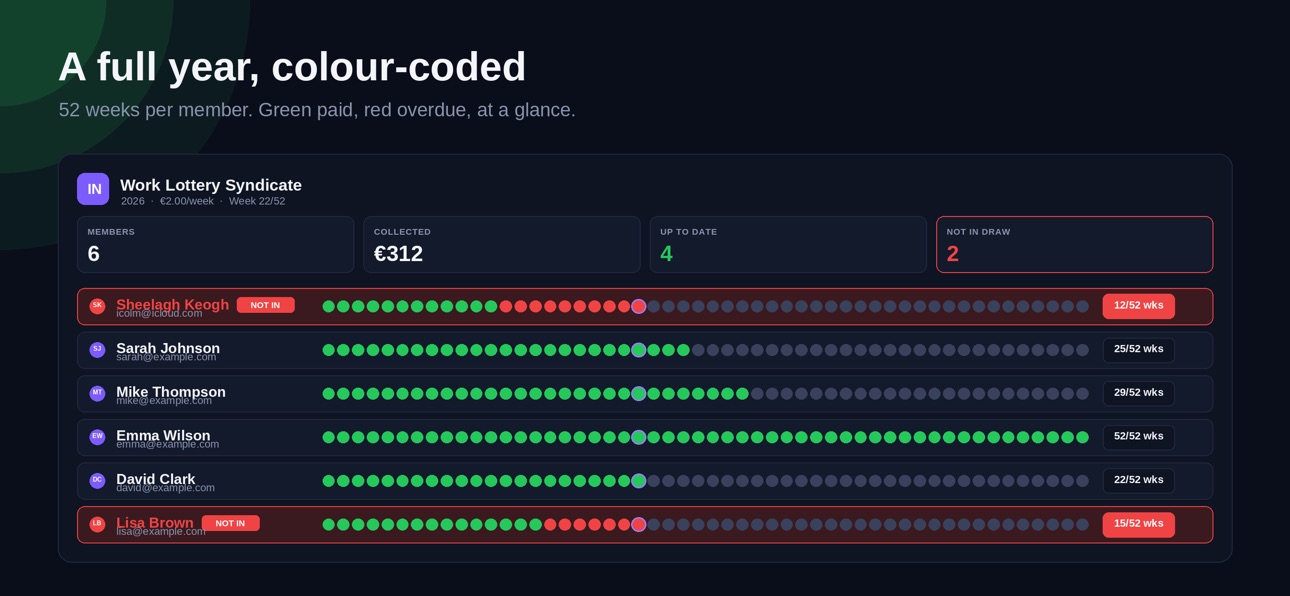
Task: Select the ringed current-week dot in Sarah Johnson's row
Action: point(639,350)
